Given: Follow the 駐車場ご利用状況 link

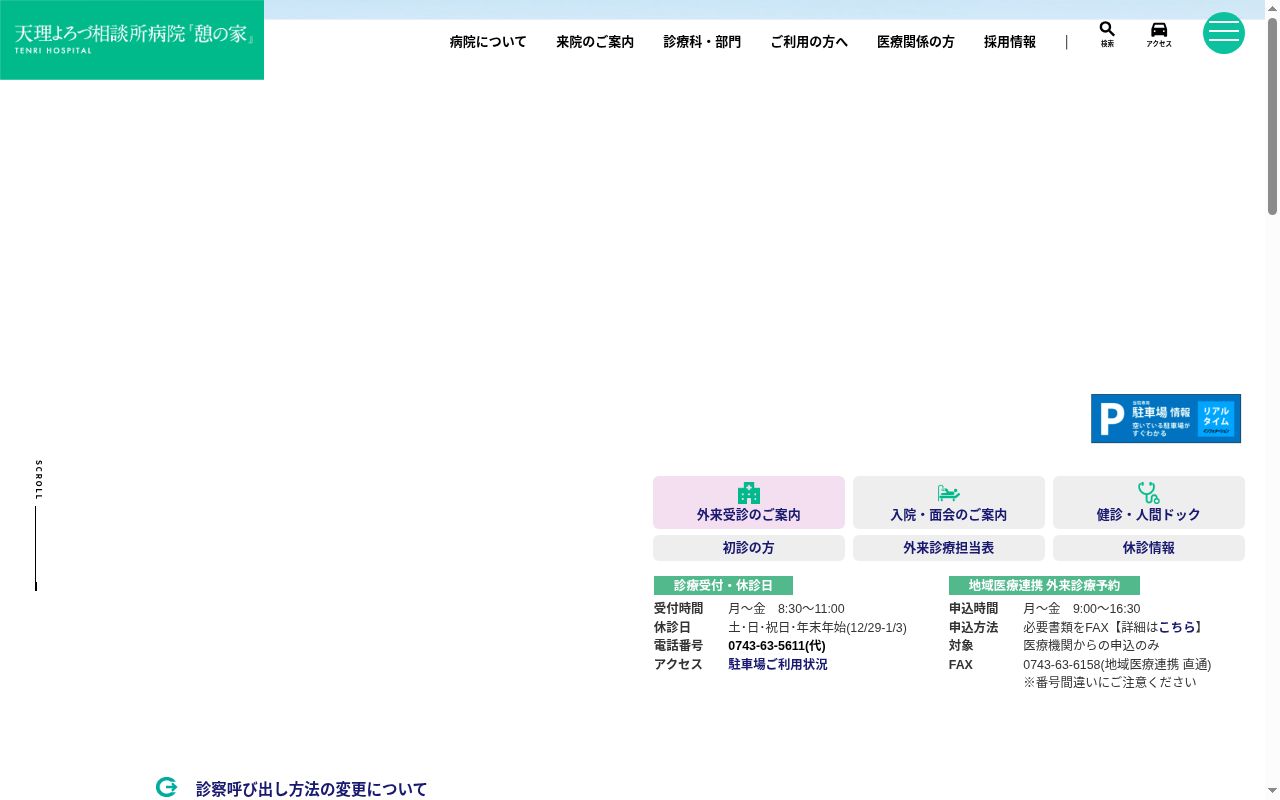Looking at the screenshot, I should click(778, 664).
